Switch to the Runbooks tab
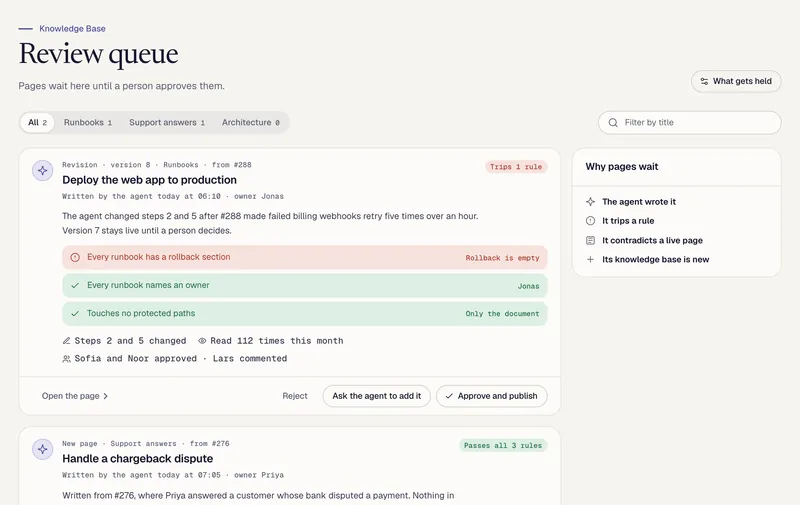Screen dimensions: 800x505 coord(88,122)
